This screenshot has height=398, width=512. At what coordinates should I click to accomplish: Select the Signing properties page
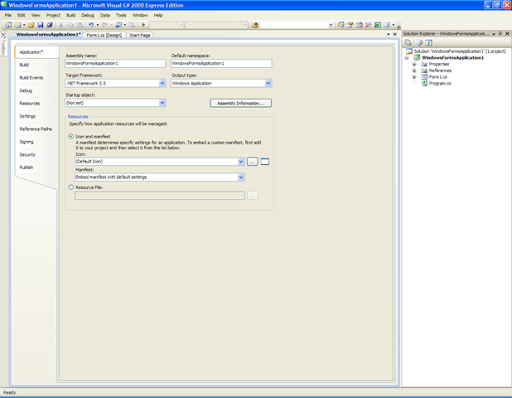coord(26,142)
